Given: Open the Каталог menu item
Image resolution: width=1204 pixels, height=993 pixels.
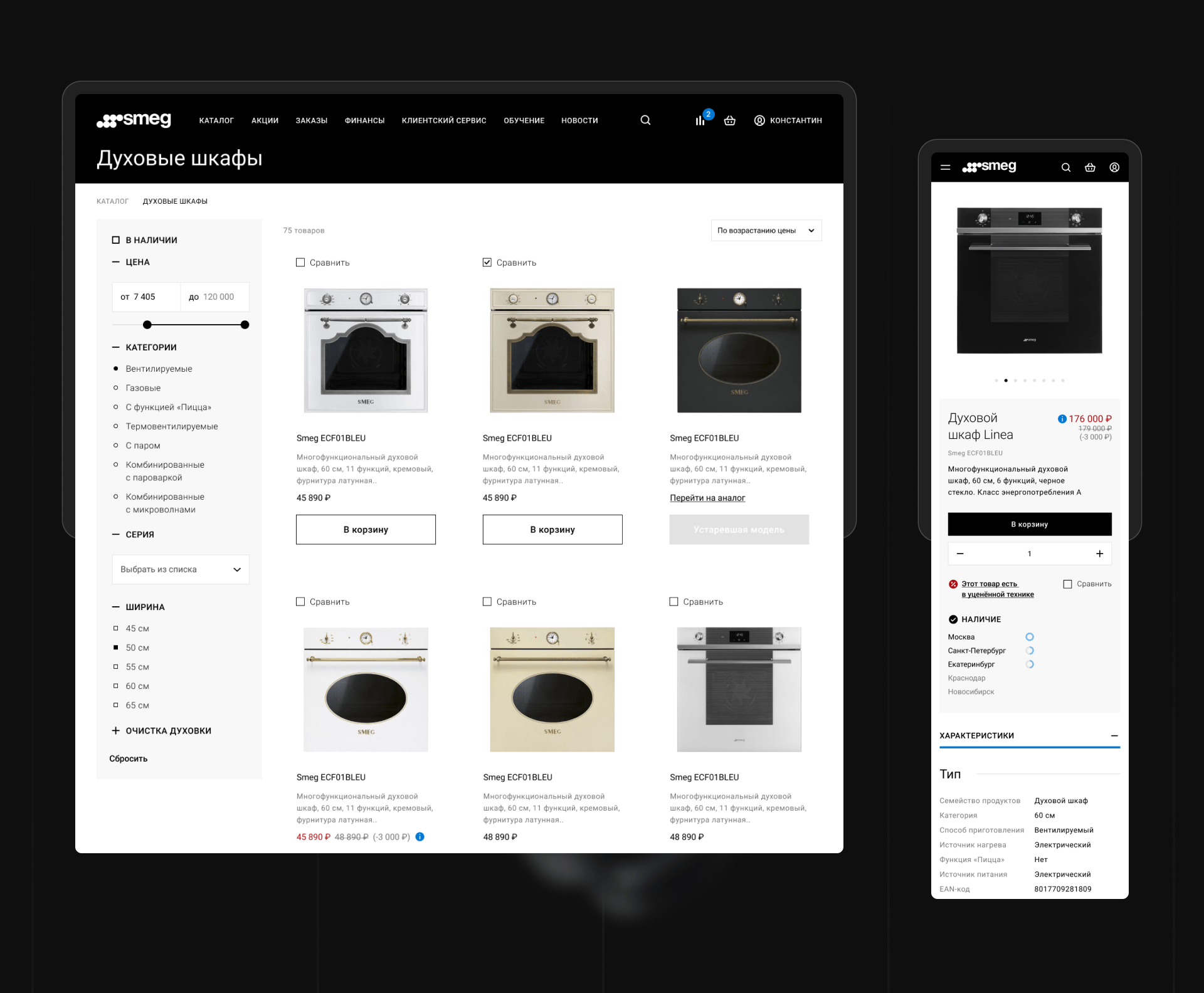Looking at the screenshot, I should click(x=216, y=120).
